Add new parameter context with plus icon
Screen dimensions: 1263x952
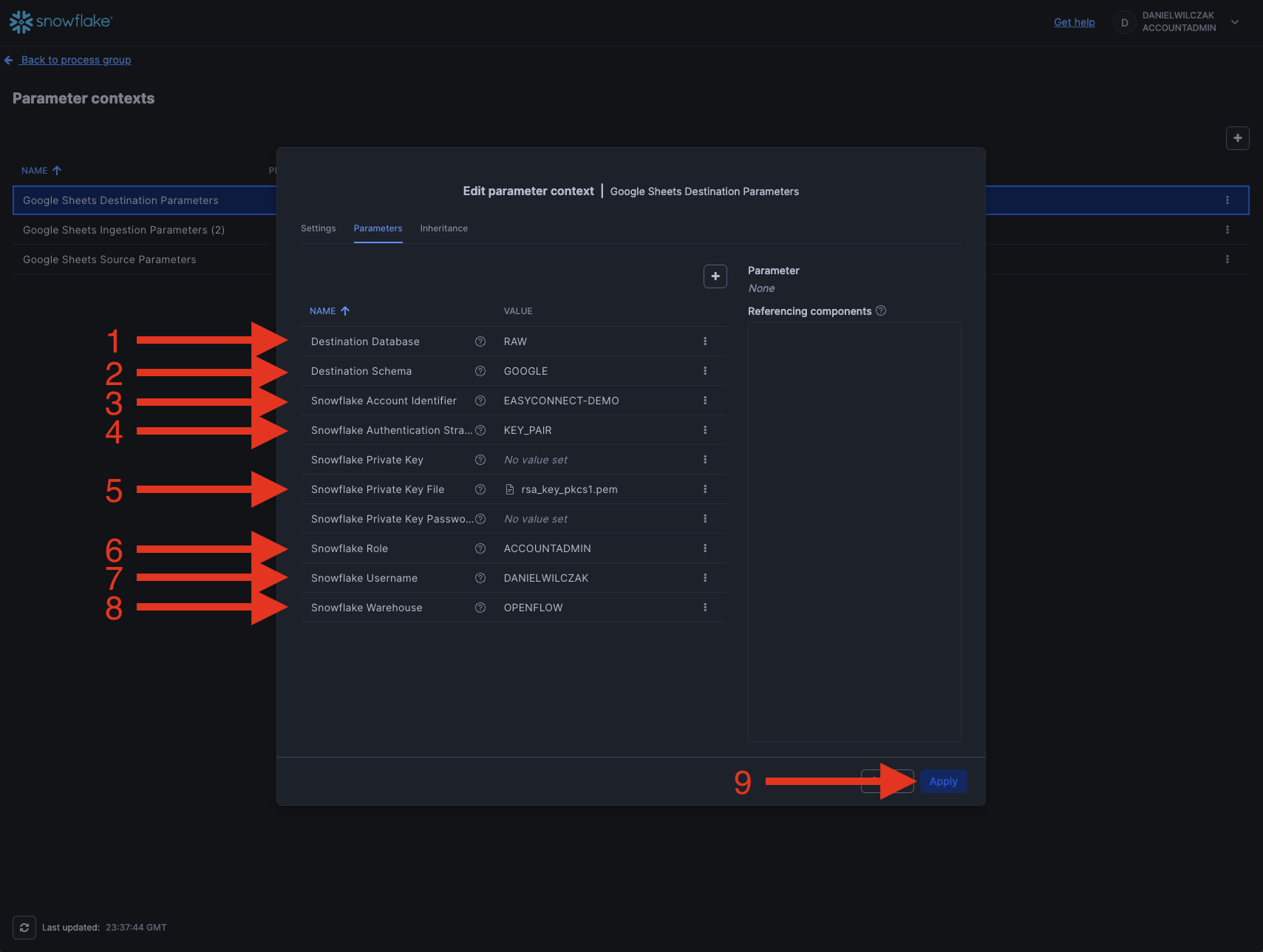pos(1237,138)
